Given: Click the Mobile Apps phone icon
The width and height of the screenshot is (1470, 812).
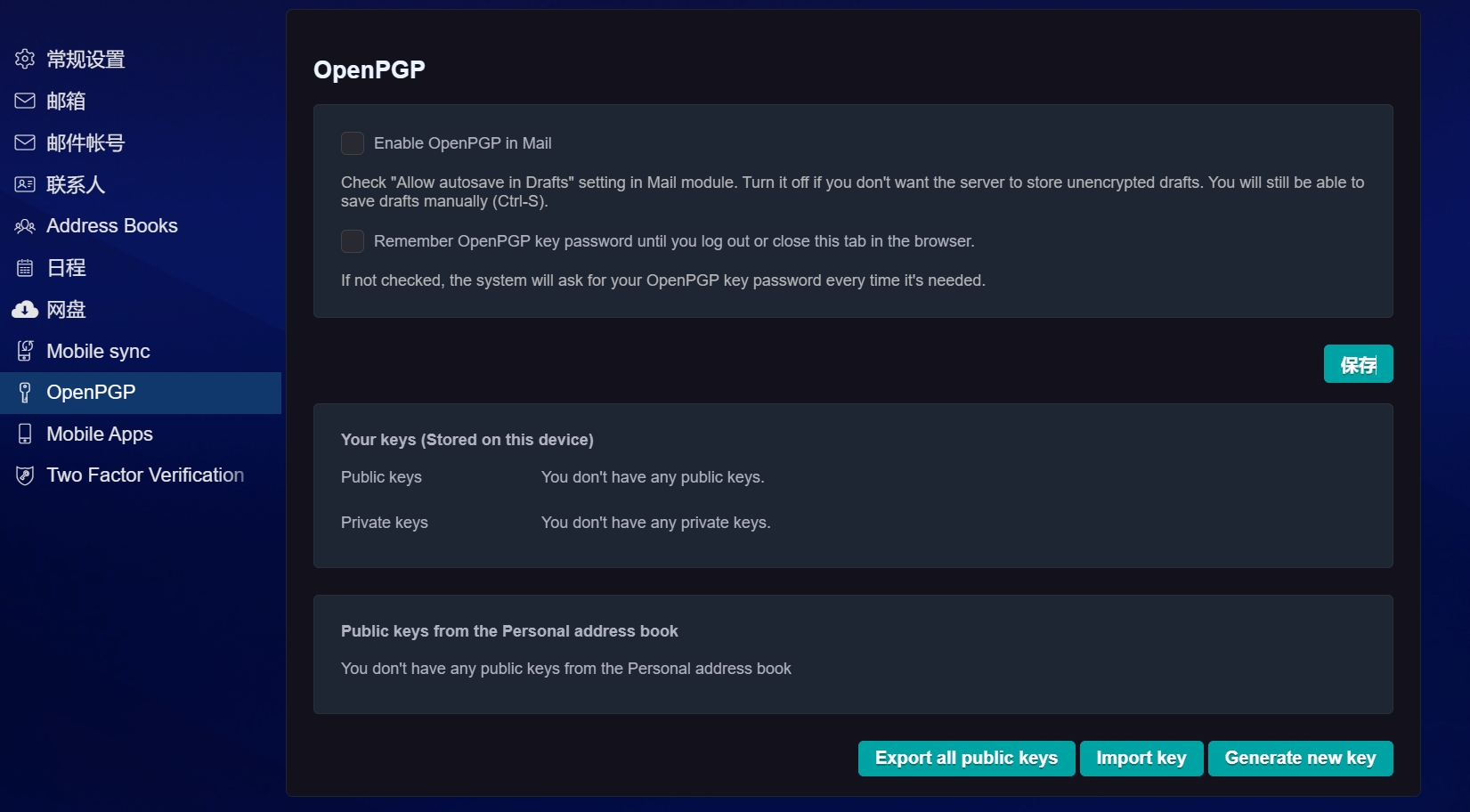Looking at the screenshot, I should [x=25, y=434].
